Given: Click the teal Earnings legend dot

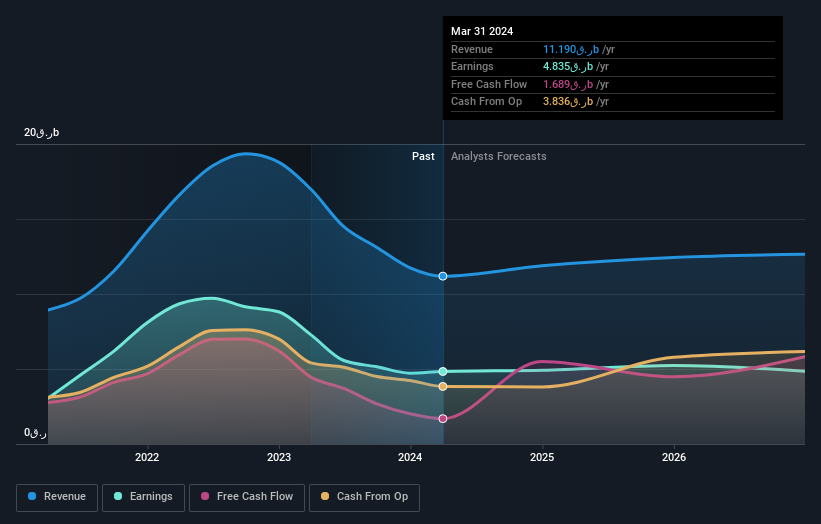Looking at the screenshot, I should 118,496.
